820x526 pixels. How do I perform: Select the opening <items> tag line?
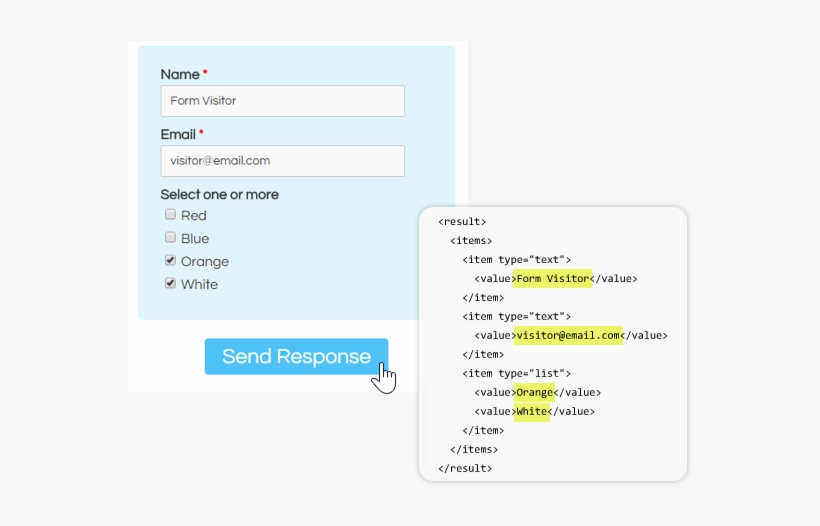click(x=471, y=241)
